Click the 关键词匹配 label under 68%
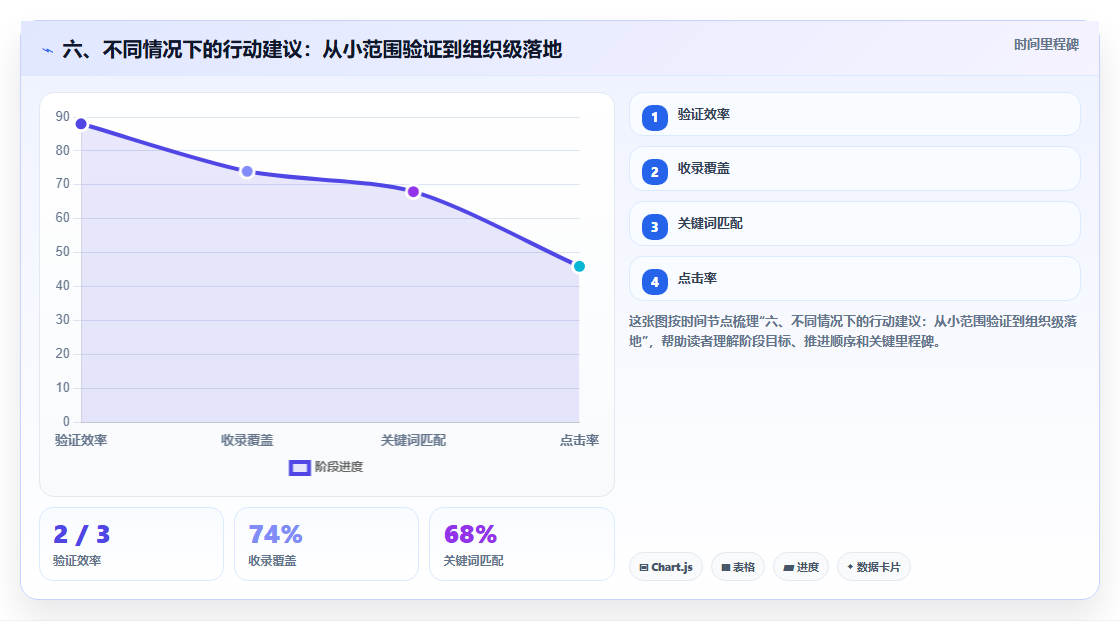The height and width of the screenshot is (621, 1120). [474, 561]
